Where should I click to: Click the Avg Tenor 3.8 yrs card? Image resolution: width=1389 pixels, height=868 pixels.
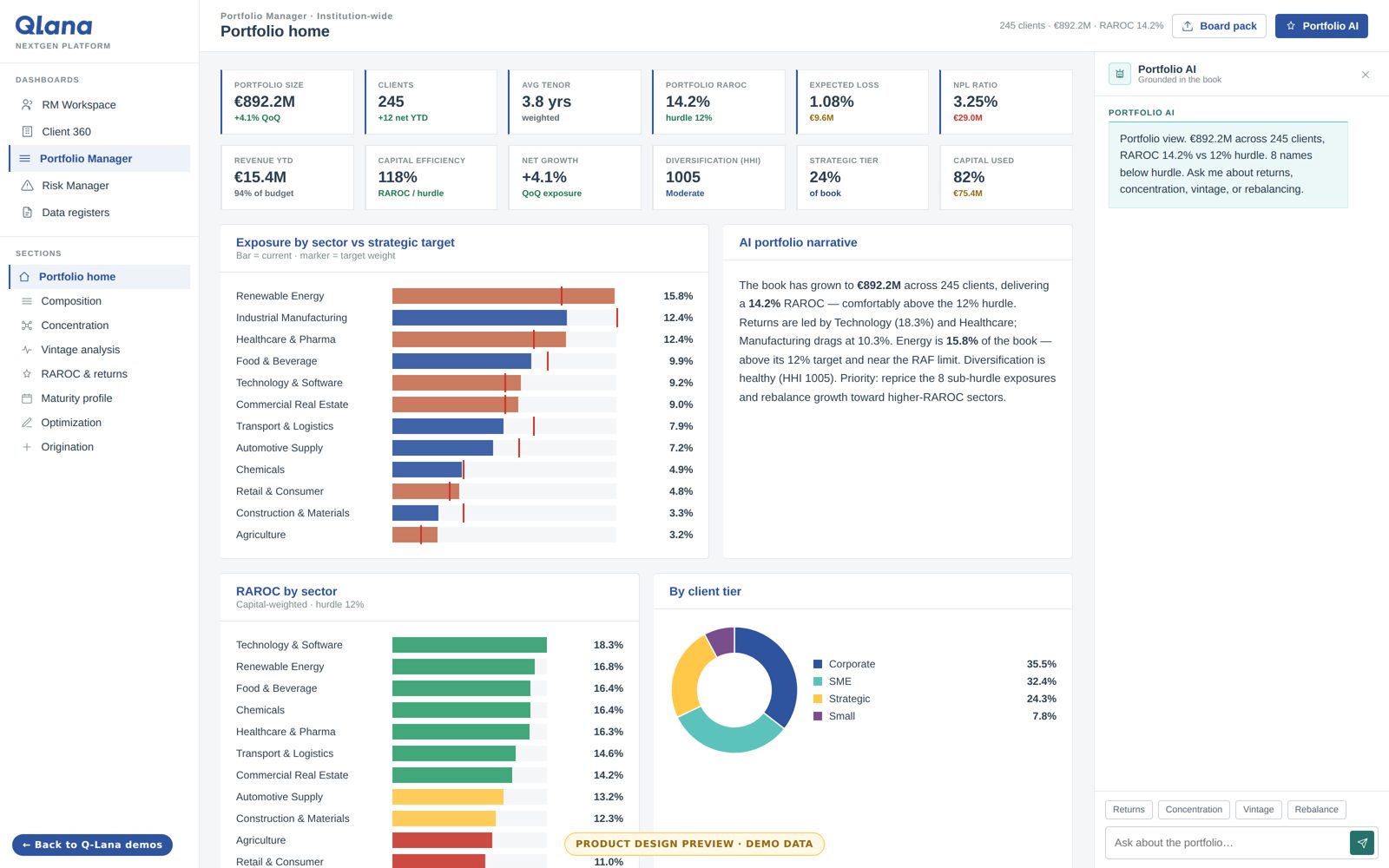(575, 102)
